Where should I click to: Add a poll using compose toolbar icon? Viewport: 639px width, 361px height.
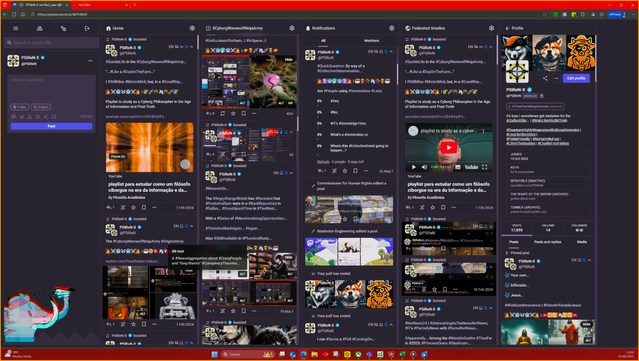pyautogui.click(x=22, y=117)
